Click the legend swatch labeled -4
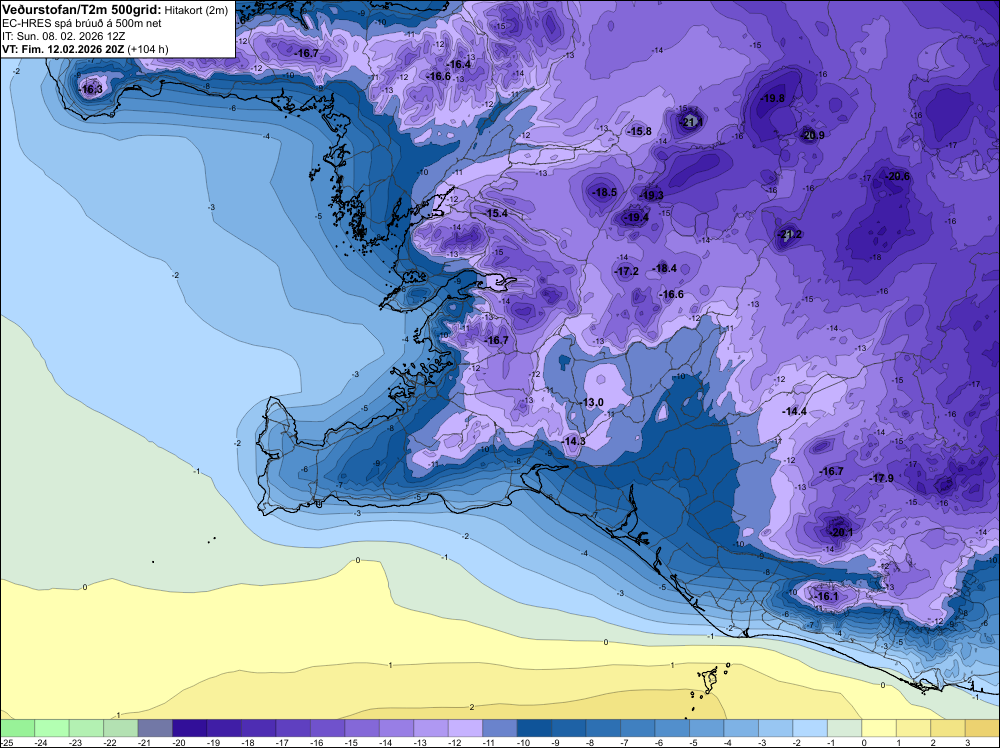1000x748 pixels. click(x=740, y=728)
